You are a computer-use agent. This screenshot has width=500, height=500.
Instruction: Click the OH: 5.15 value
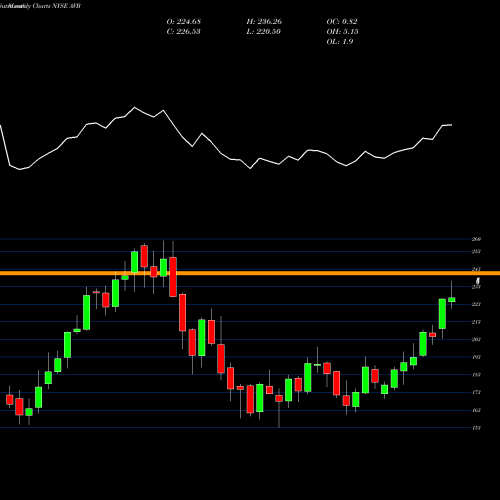pyautogui.click(x=342, y=32)
